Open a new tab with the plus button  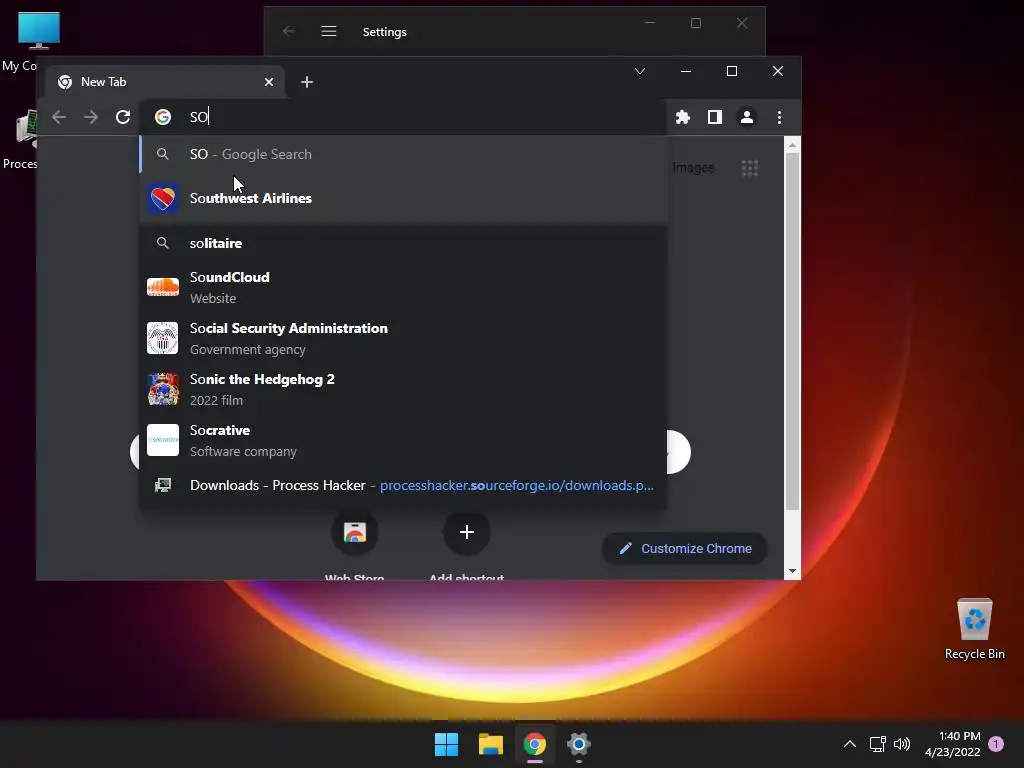tap(307, 82)
